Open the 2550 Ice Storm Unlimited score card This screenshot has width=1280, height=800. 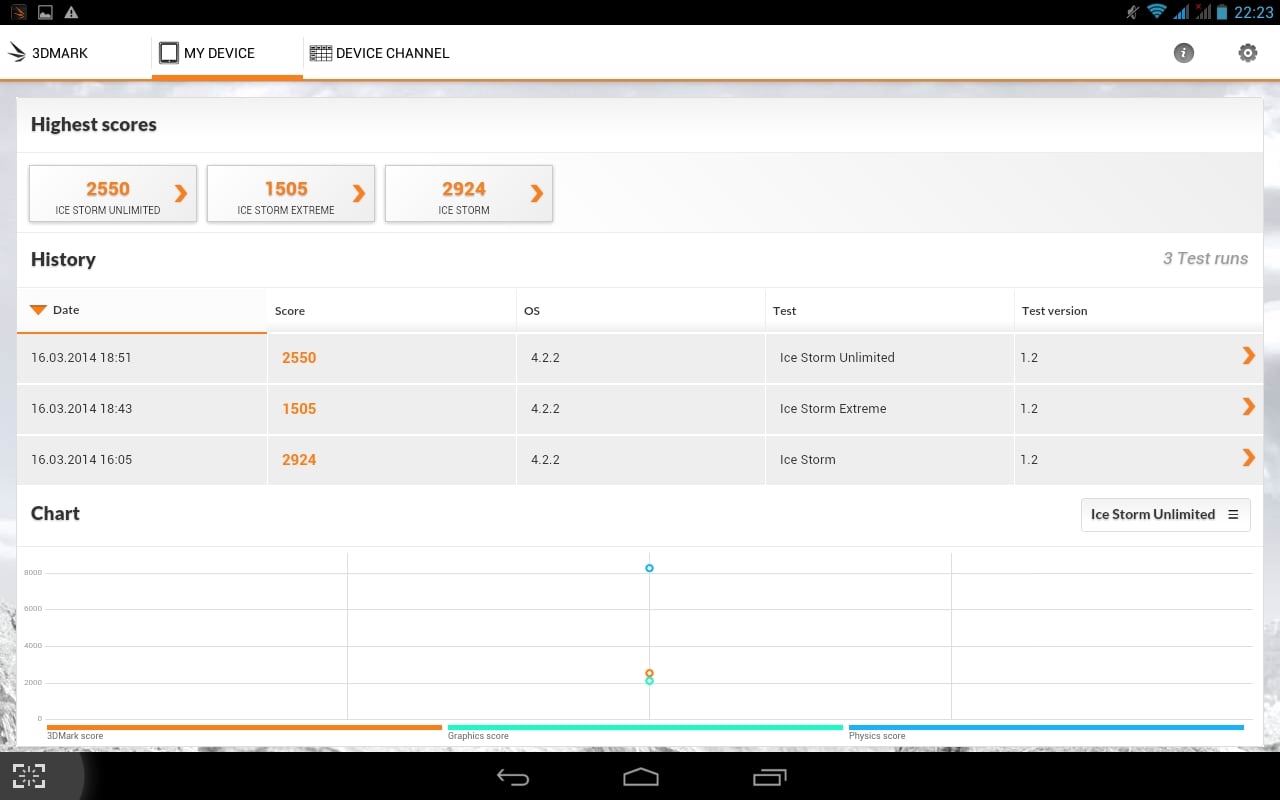pos(113,194)
